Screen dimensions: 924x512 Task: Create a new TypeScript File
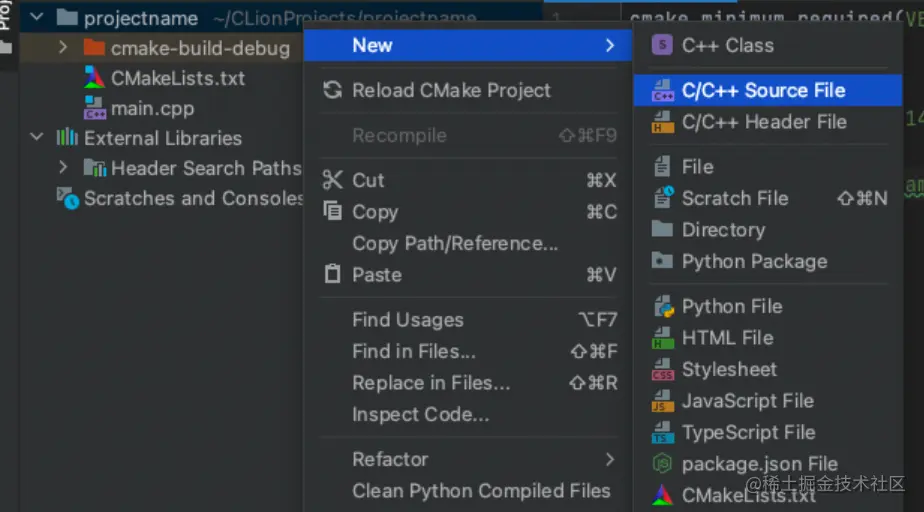(x=768, y=432)
